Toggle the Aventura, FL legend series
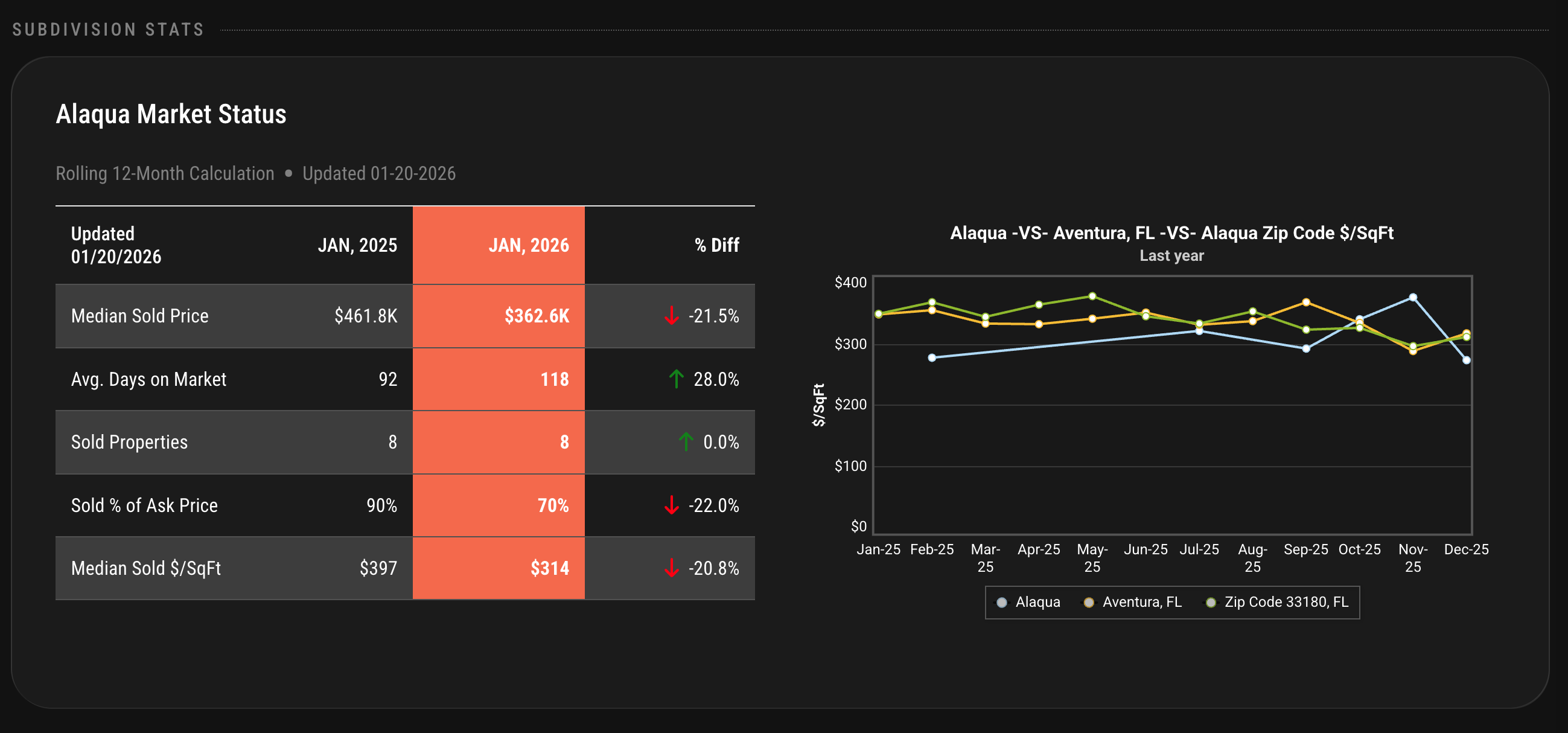 (x=1132, y=602)
